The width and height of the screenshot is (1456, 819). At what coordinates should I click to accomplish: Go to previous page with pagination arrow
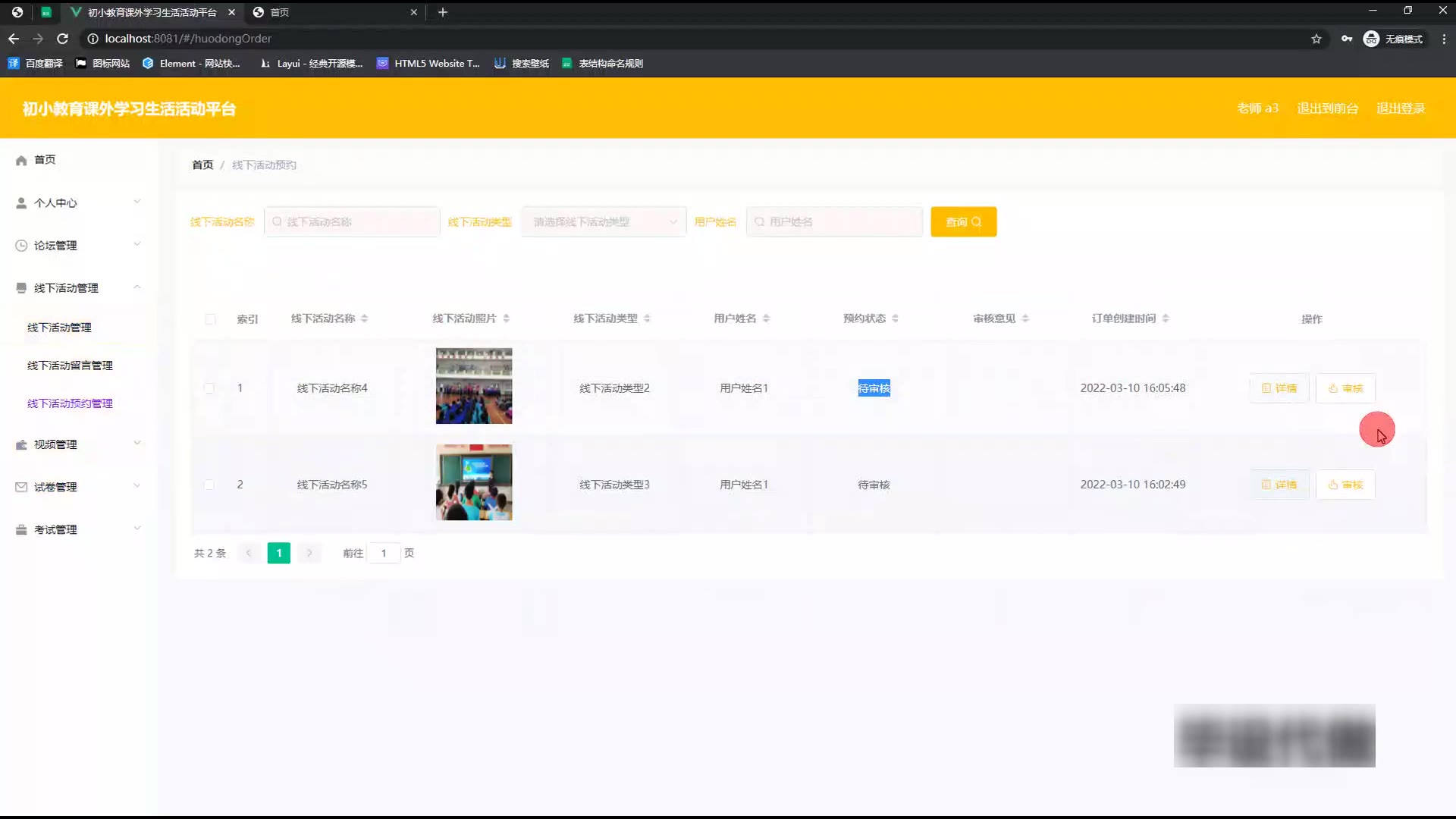[x=249, y=554]
